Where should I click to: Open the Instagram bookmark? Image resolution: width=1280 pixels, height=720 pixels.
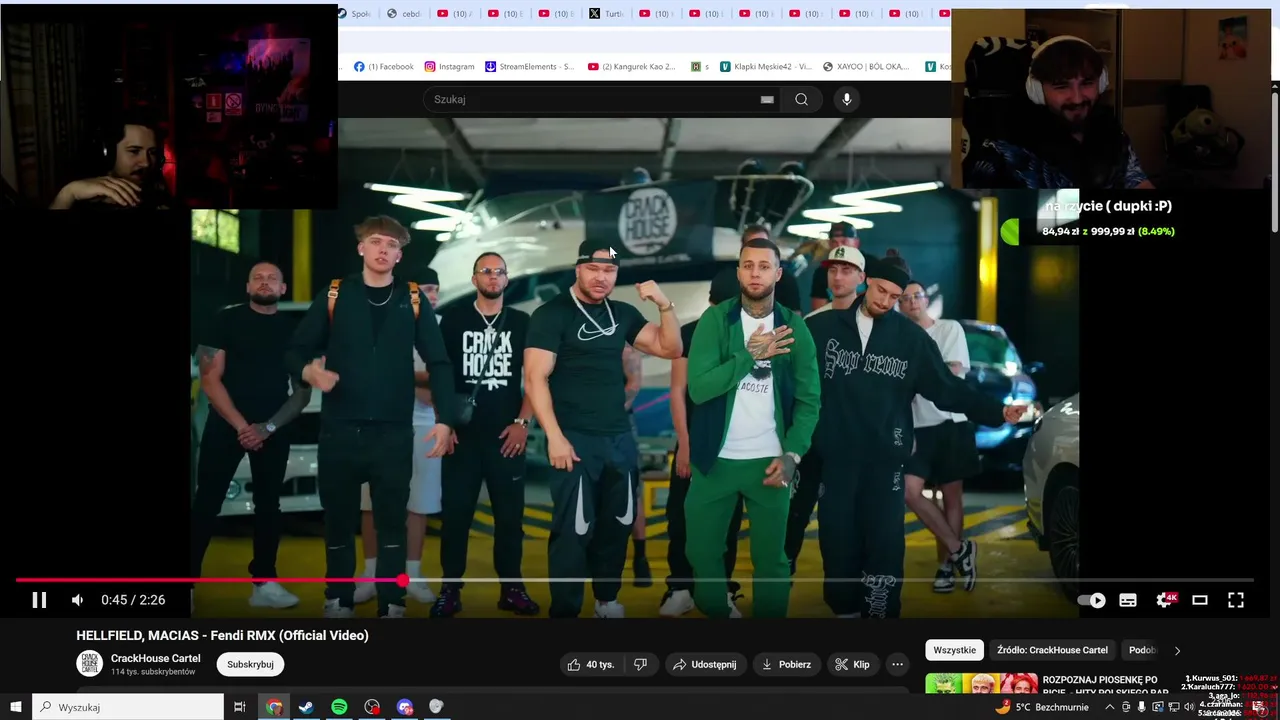pyautogui.click(x=449, y=66)
